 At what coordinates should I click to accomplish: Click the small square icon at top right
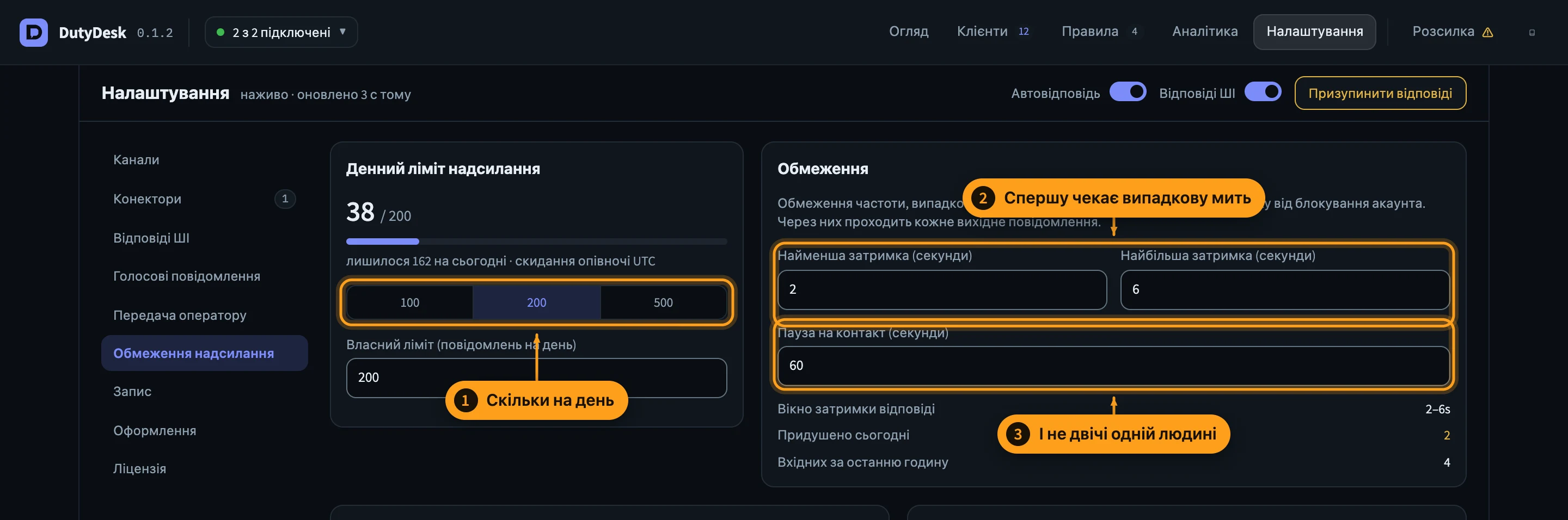tap(1532, 33)
